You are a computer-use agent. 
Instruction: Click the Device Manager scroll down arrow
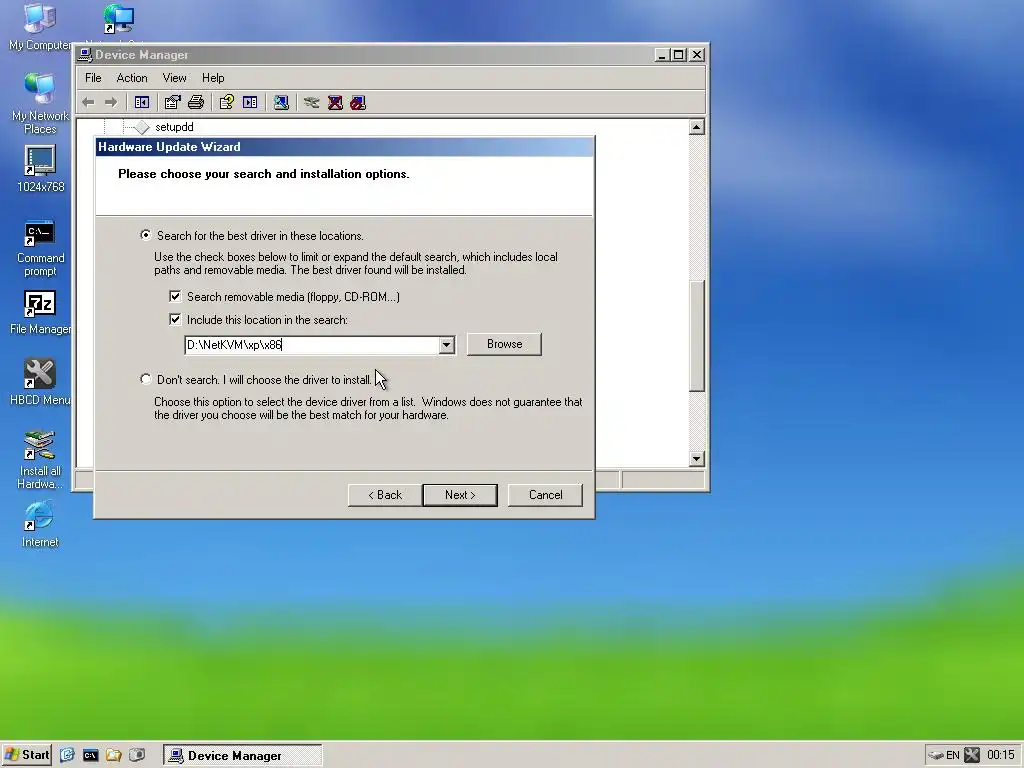[x=697, y=458]
